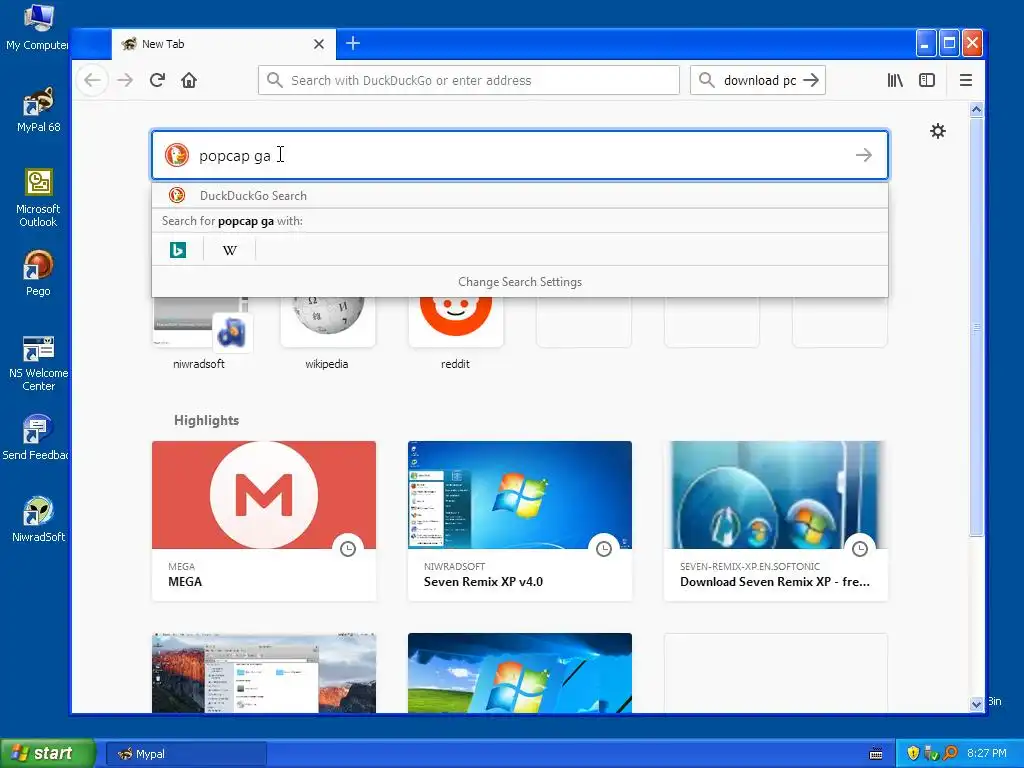The height and width of the screenshot is (768, 1024).
Task: Open a new tab with plus button
Action: 353,44
